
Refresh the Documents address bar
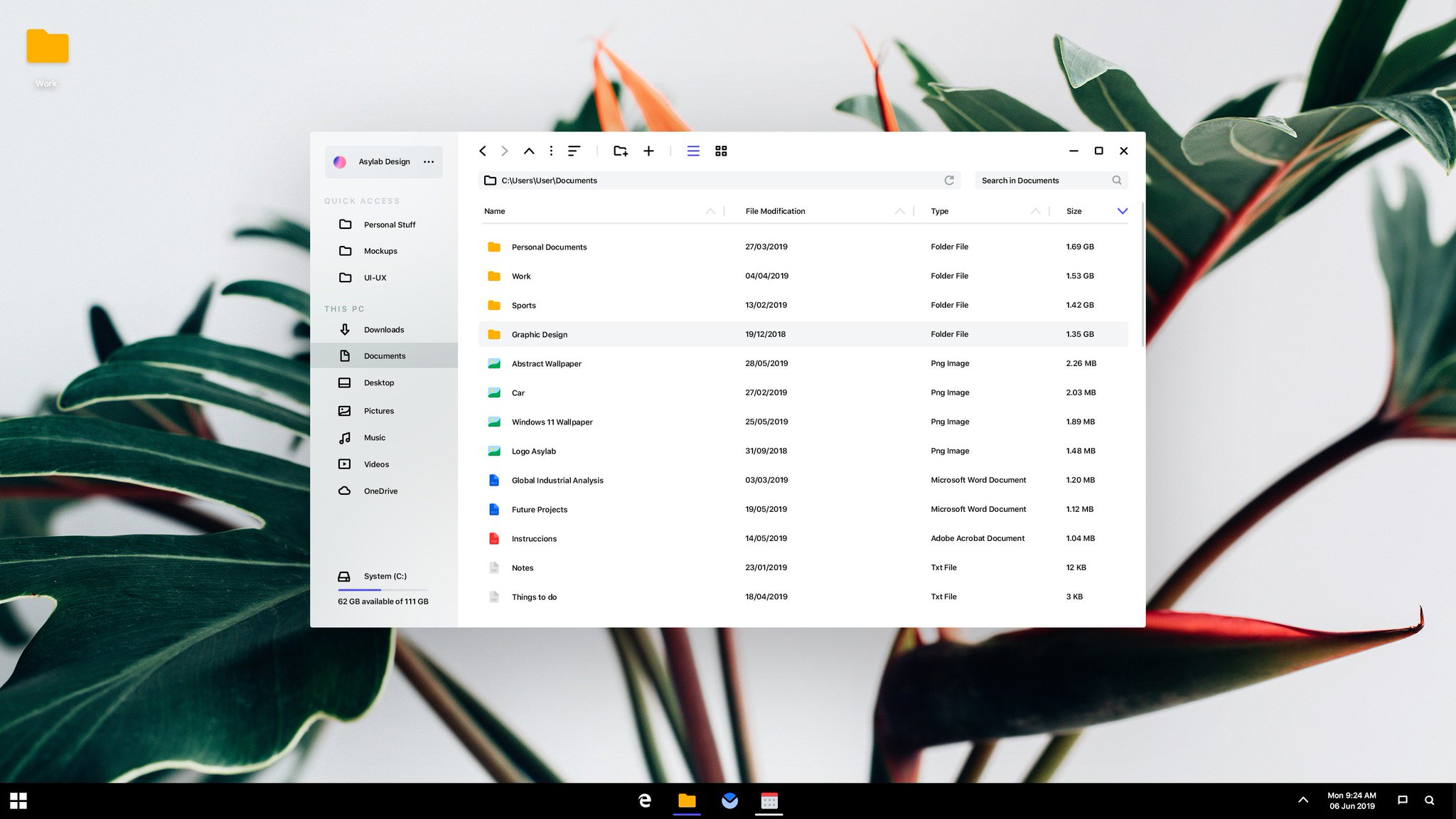pos(948,181)
